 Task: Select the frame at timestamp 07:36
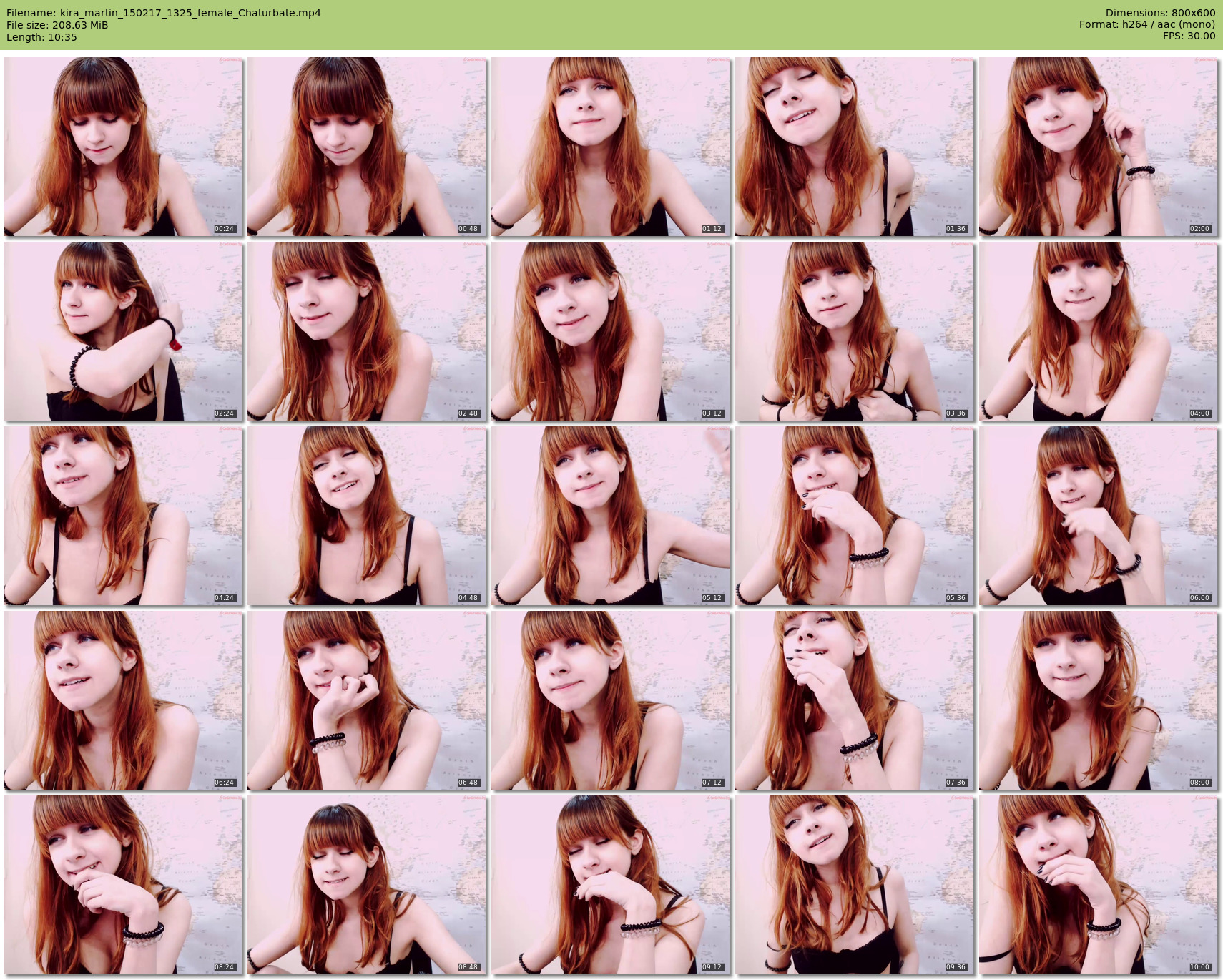click(x=854, y=700)
